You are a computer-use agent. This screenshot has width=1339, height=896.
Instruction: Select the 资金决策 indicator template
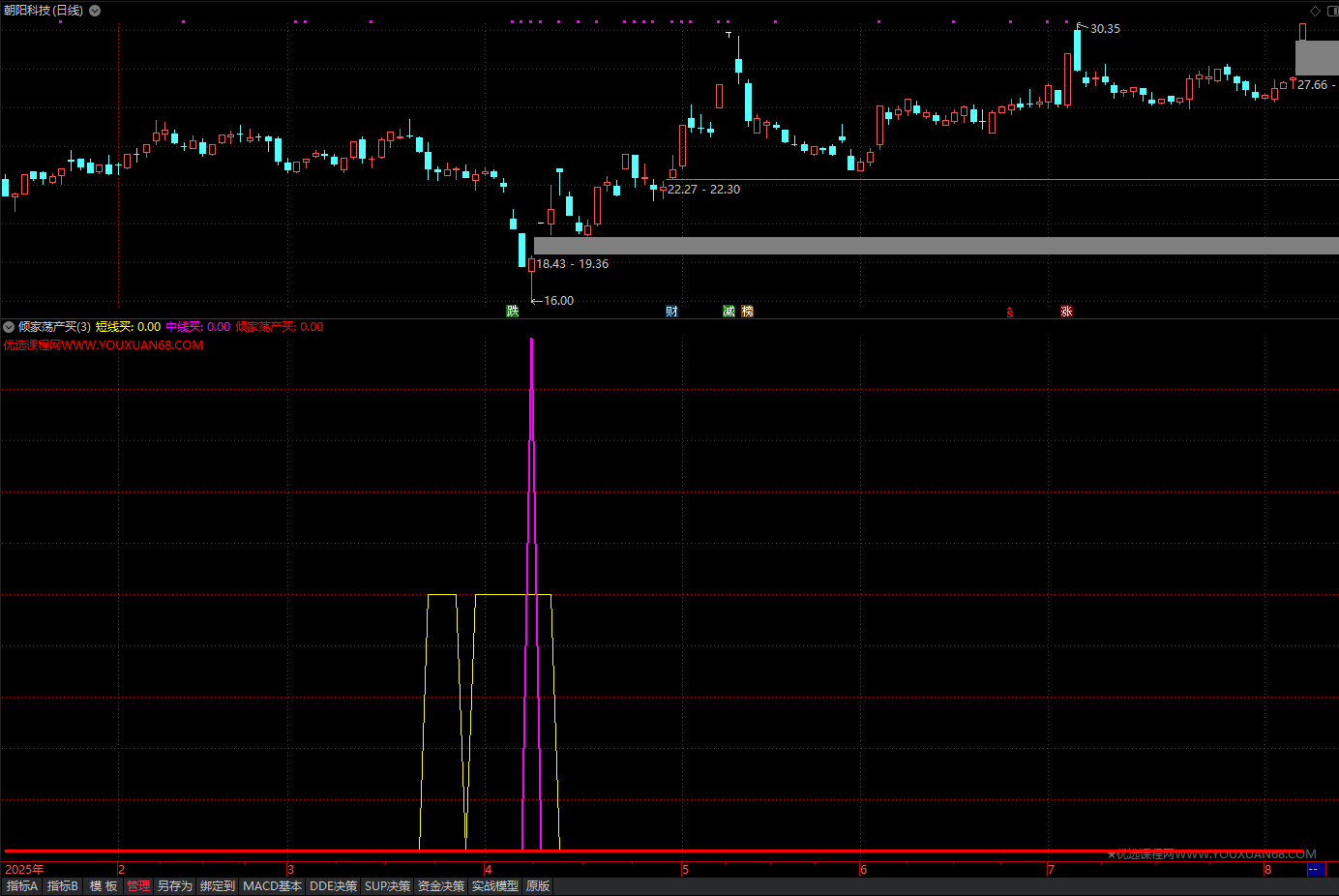click(441, 886)
